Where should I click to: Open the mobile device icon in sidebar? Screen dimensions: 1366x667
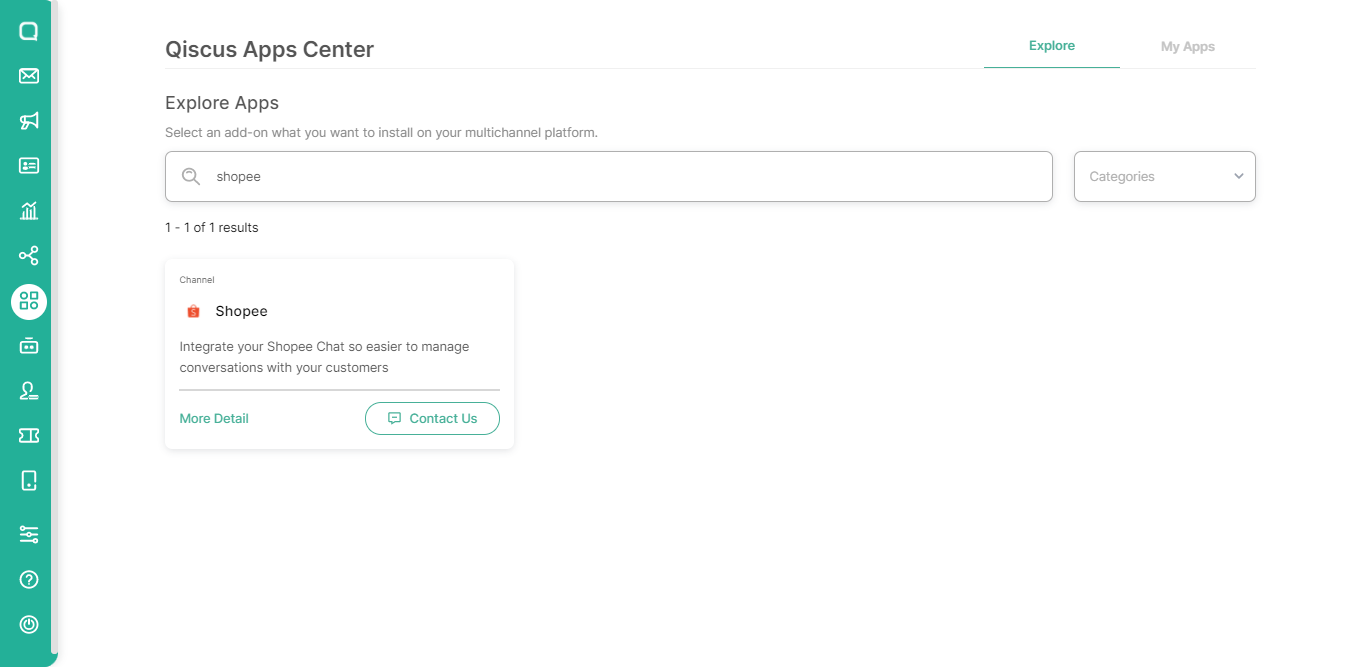pyautogui.click(x=29, y=481)
